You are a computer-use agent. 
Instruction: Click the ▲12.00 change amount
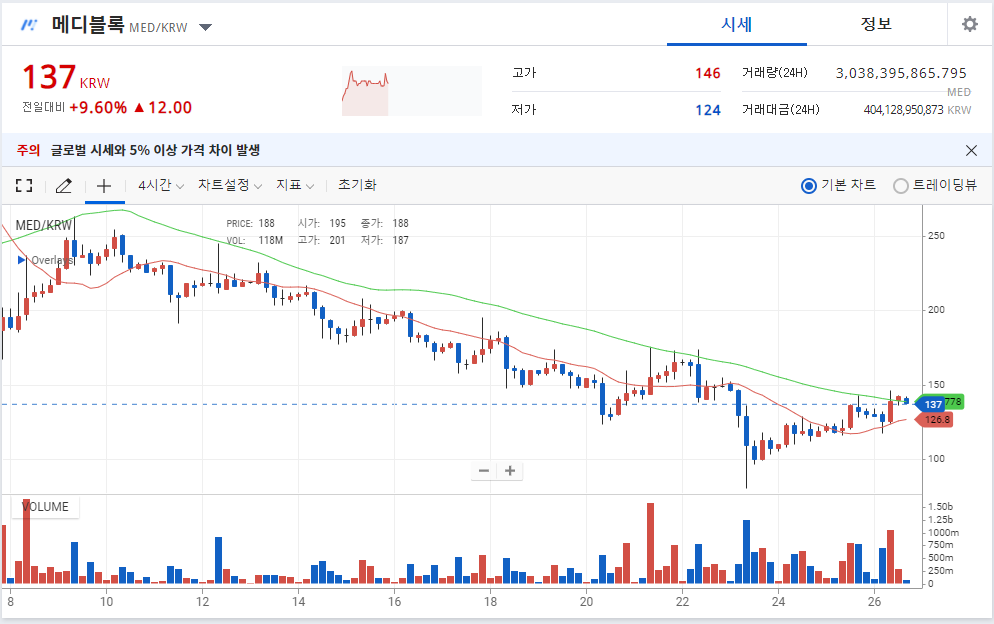[163, 108]
